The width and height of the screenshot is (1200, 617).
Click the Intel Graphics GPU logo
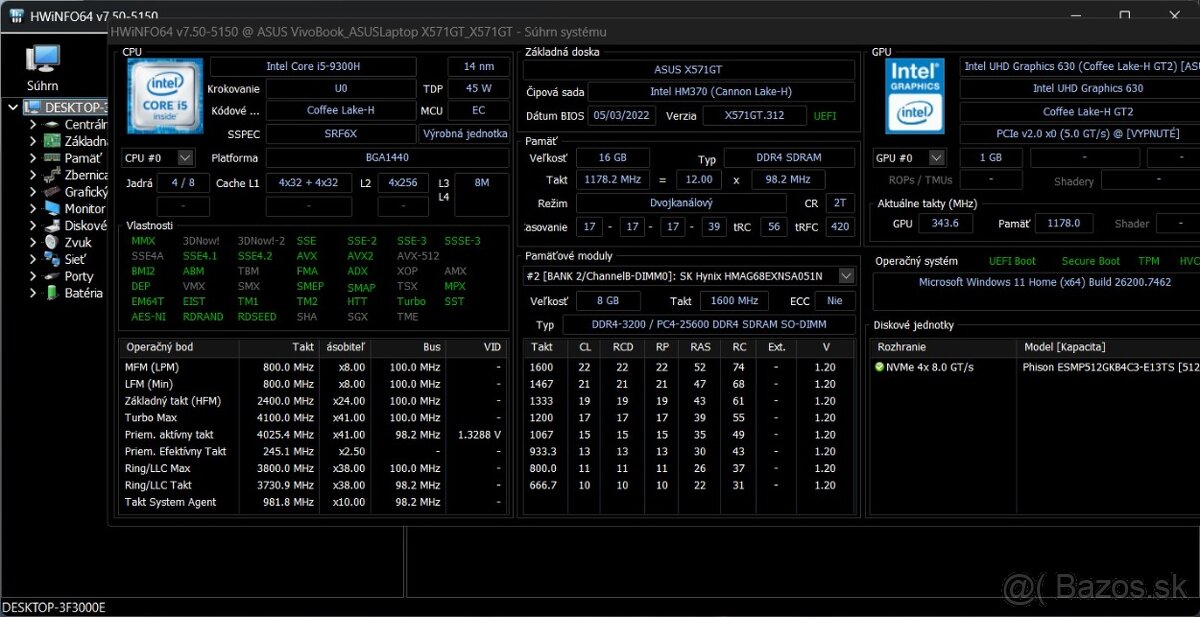coord(914,97)
